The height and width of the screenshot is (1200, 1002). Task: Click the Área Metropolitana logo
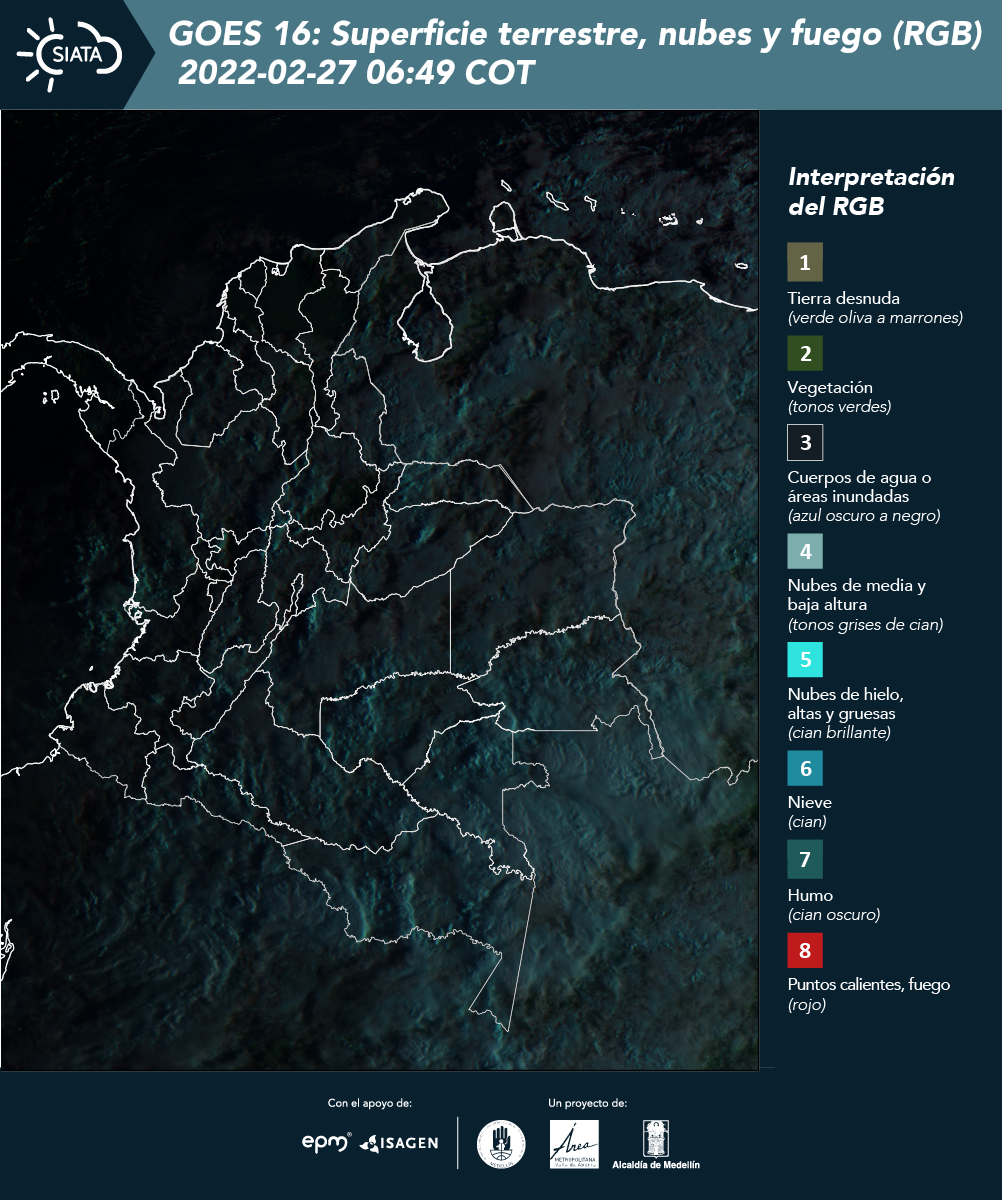[x=575, y=1144]
